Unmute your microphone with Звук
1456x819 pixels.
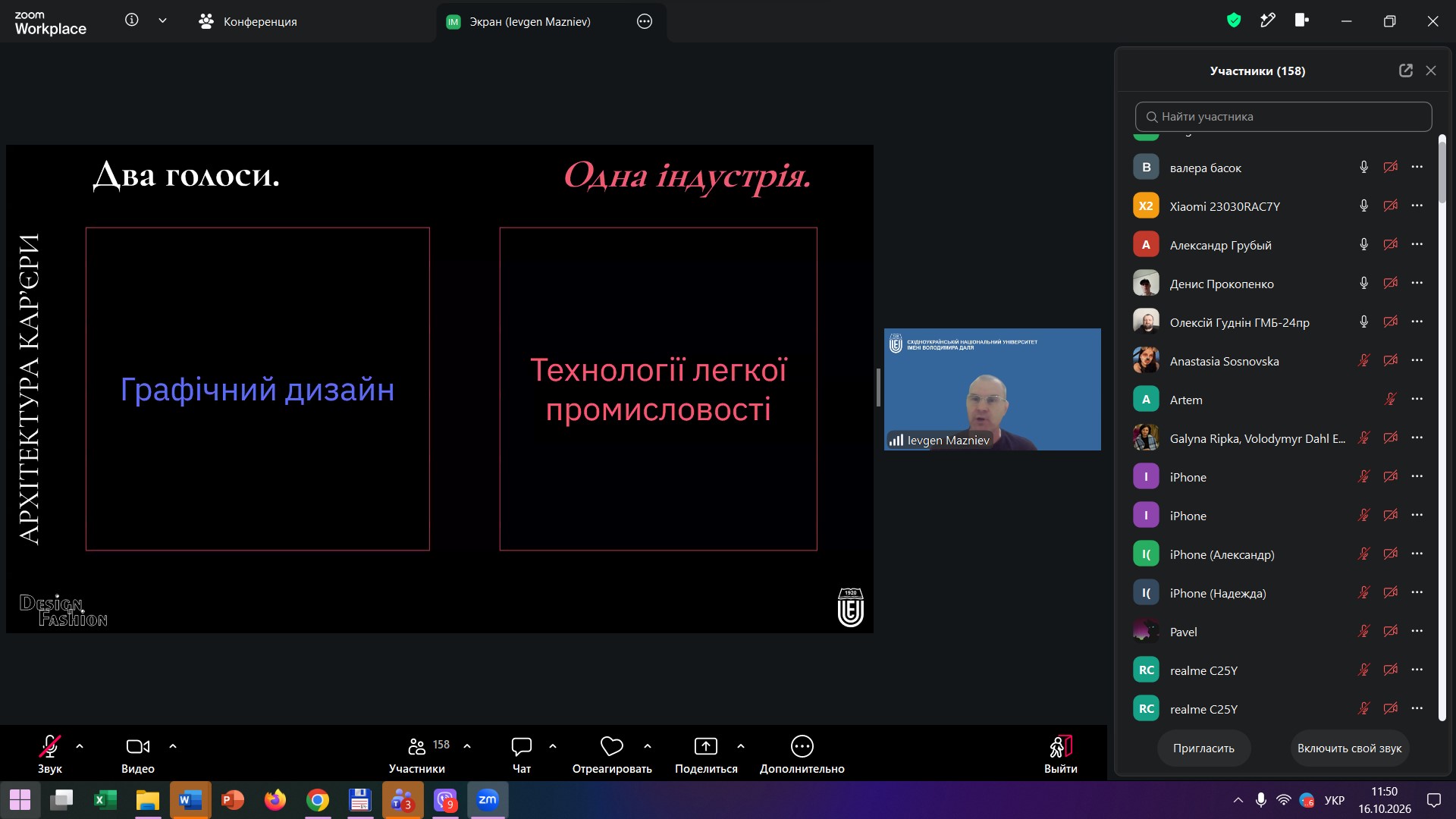(50, 754)
